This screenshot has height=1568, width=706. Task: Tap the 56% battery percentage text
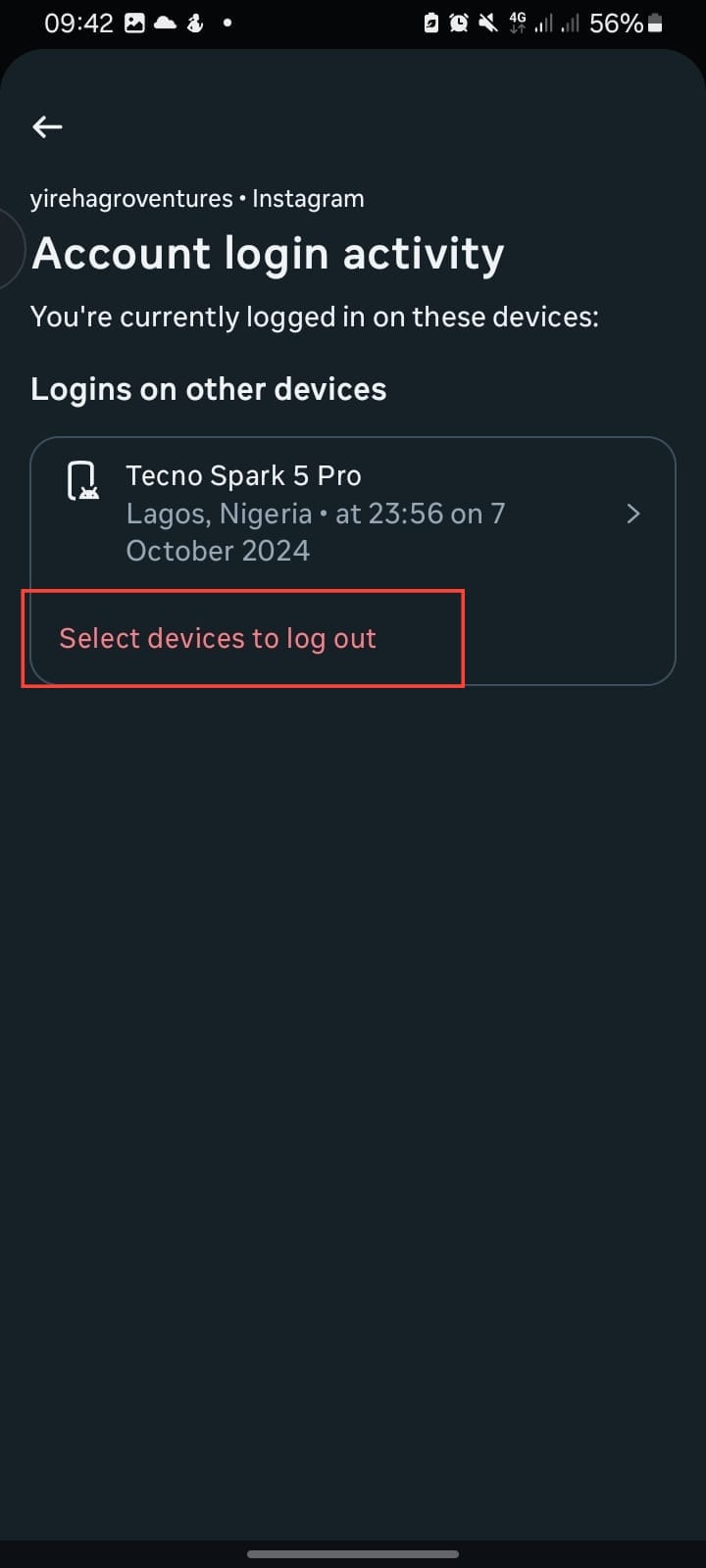616,24
